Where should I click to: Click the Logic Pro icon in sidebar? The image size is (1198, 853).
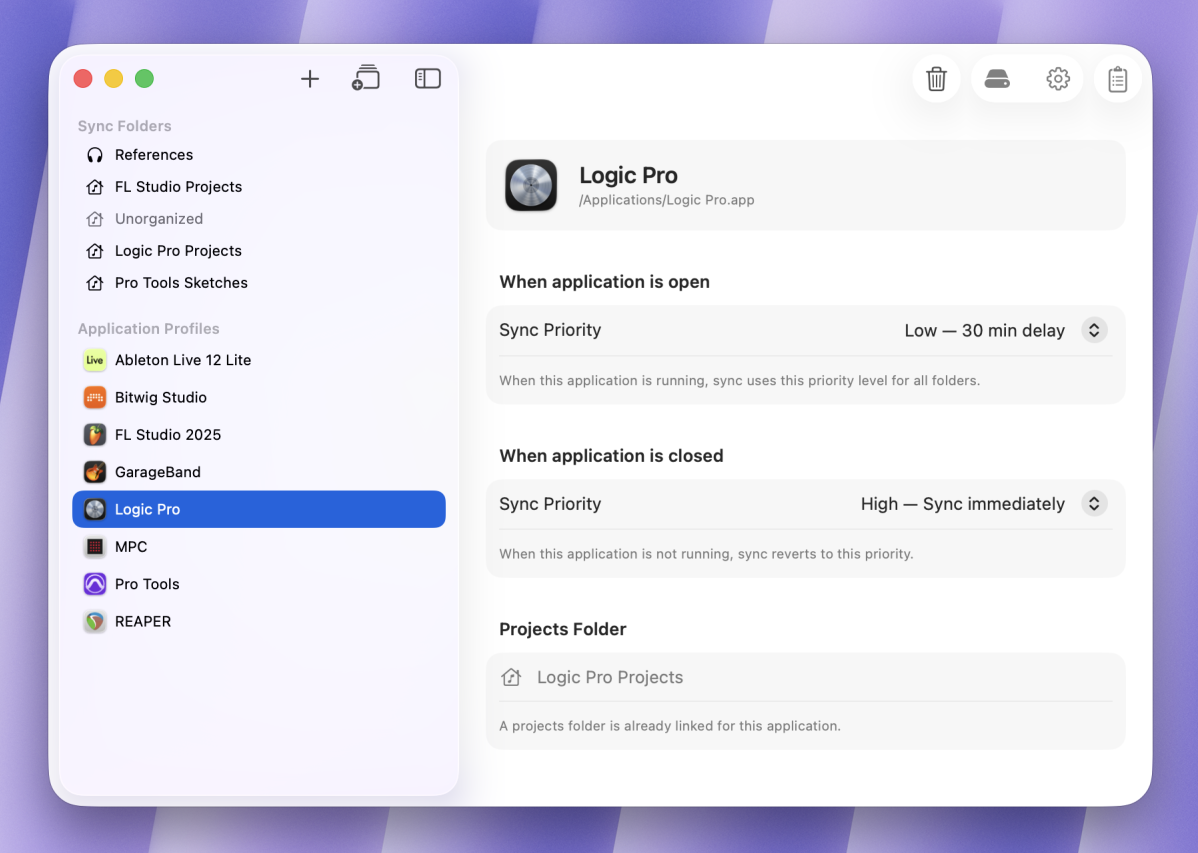(95, 509)
